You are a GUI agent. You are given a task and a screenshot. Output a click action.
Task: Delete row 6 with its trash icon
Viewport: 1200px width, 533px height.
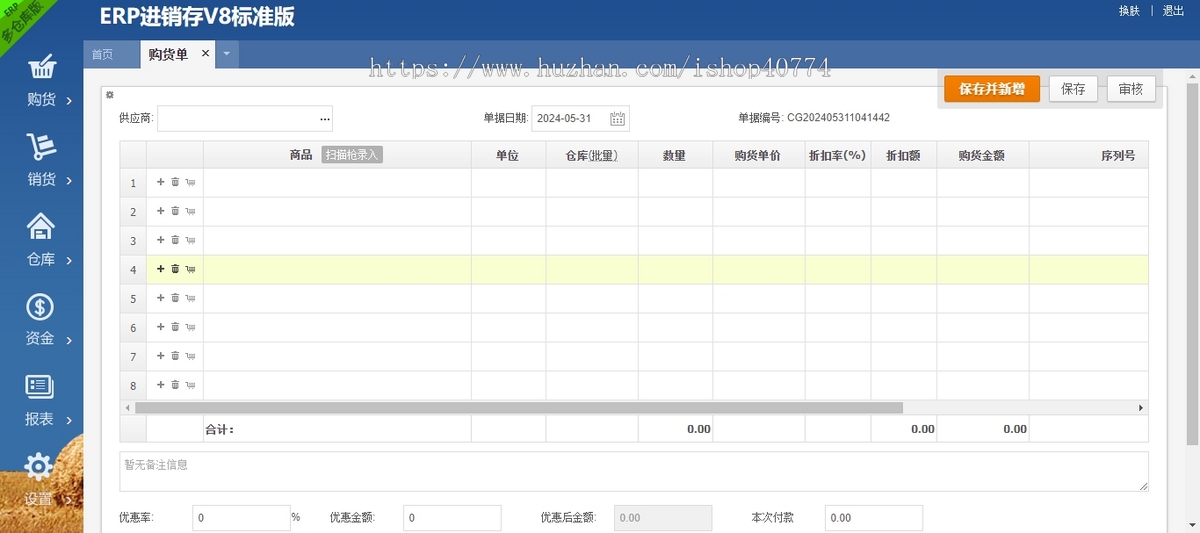(175, 327)
